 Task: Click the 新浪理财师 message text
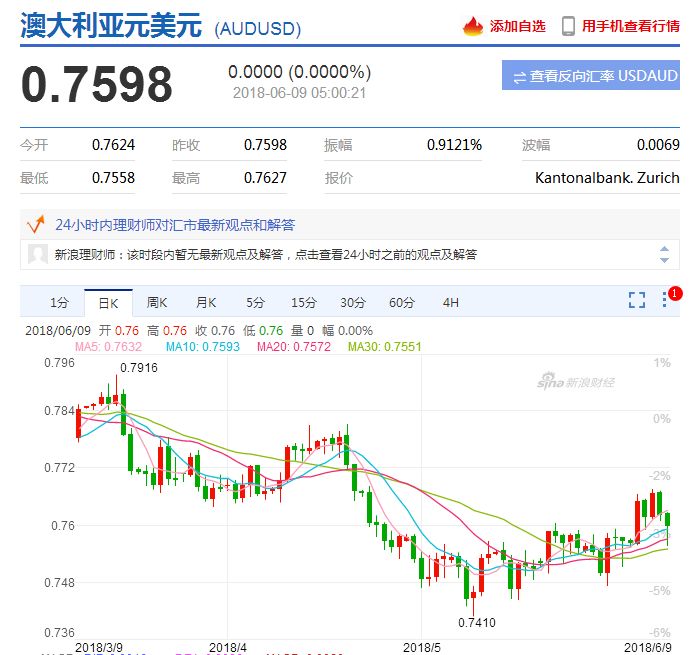coord(265,255)
